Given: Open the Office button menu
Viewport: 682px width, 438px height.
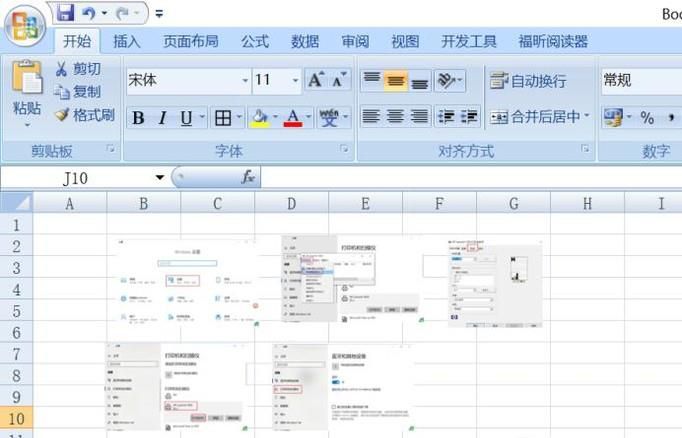Looking at the screenshot, I should point(25,27).
